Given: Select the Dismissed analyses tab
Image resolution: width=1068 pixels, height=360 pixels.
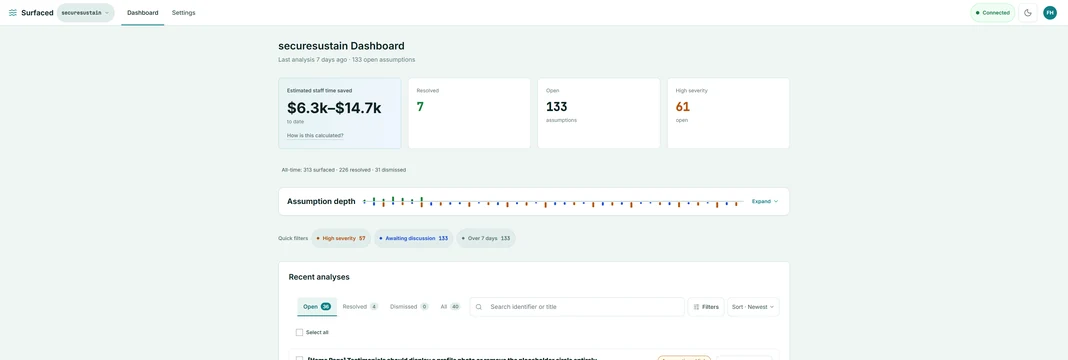Looking at the screenshot, I should [409, 307].
